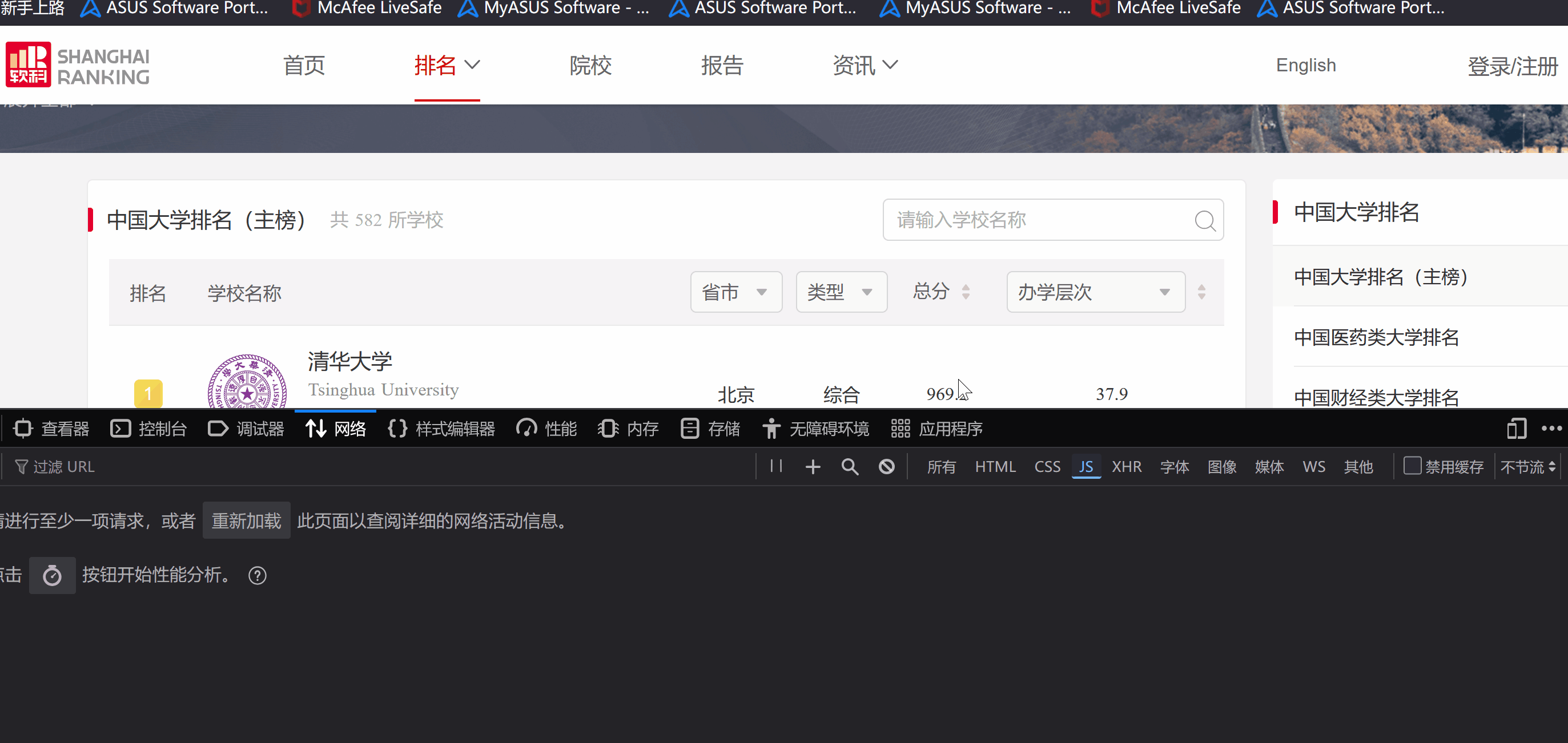This screenshot has width=1568, height=743.
Task: Click the performance analysis help icon
Action: 258,575
